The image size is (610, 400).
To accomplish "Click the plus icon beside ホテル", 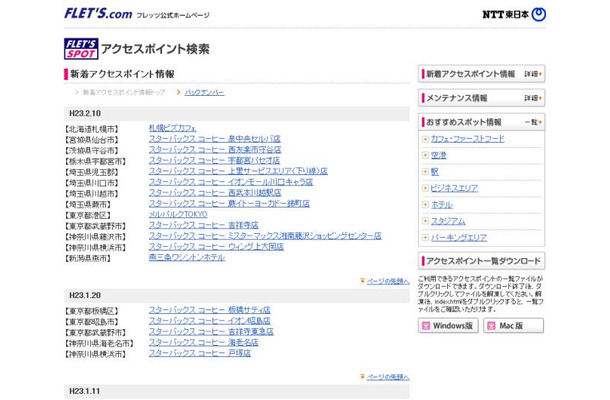I will coord(425,204).
